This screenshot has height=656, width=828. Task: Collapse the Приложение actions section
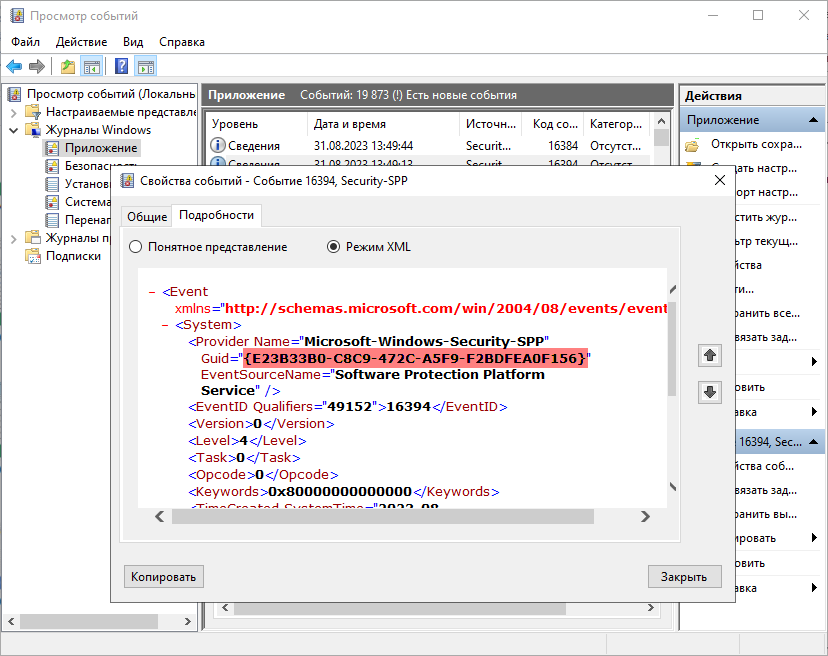click(x=813, y=120)
